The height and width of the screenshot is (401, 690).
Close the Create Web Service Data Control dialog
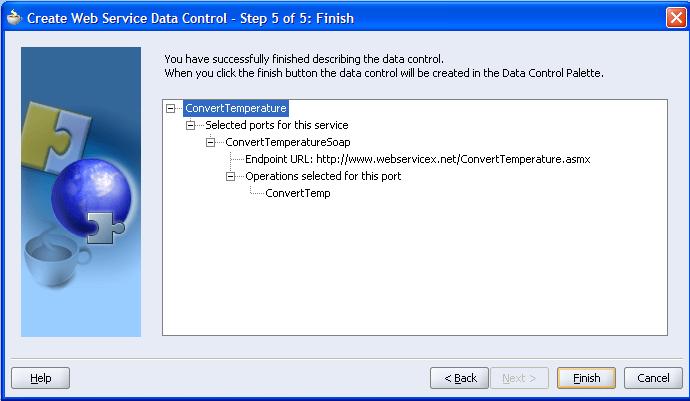click(675, 18)
